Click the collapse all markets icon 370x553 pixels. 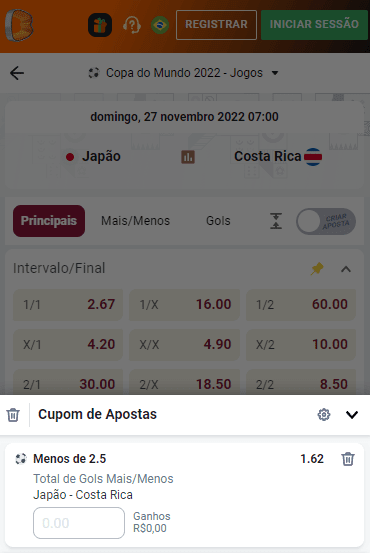[x=276, y=221]
